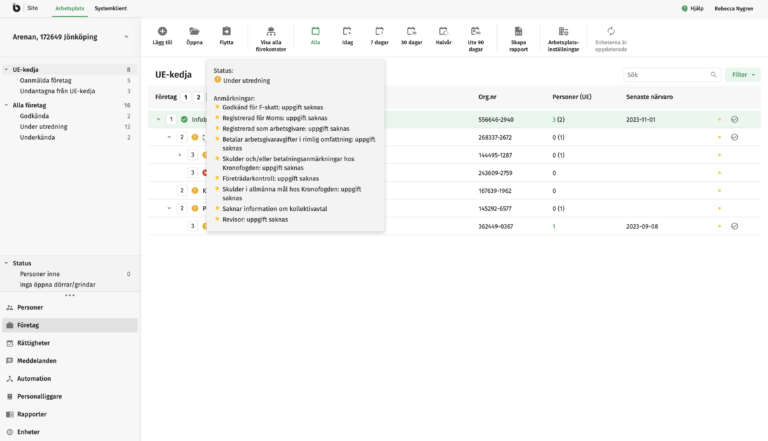Open Arbetsplatsinställningar settings
Screen dimensions: 768x441
[563, 32]
